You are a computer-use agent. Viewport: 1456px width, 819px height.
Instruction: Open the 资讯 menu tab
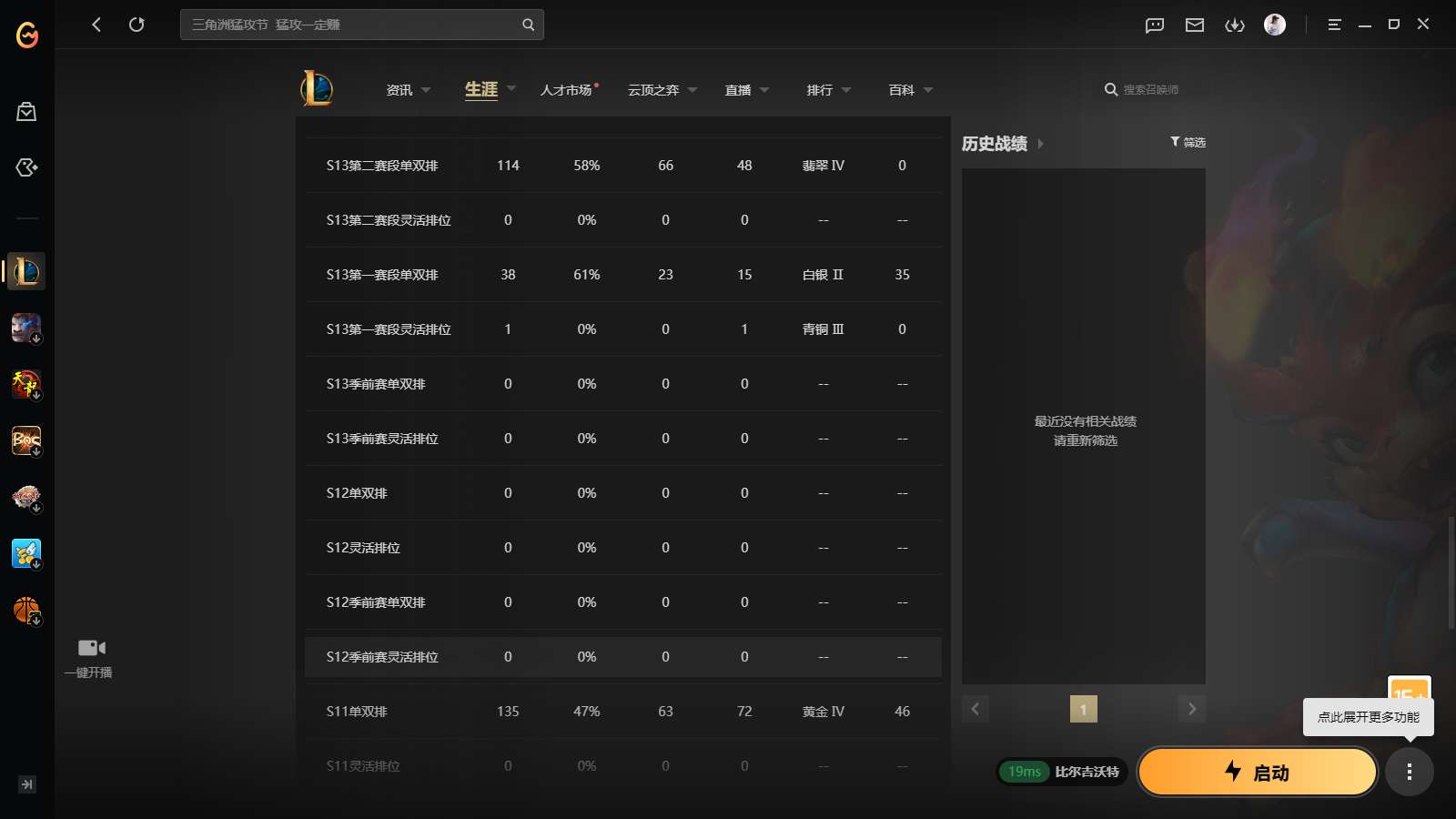[399, 90]
